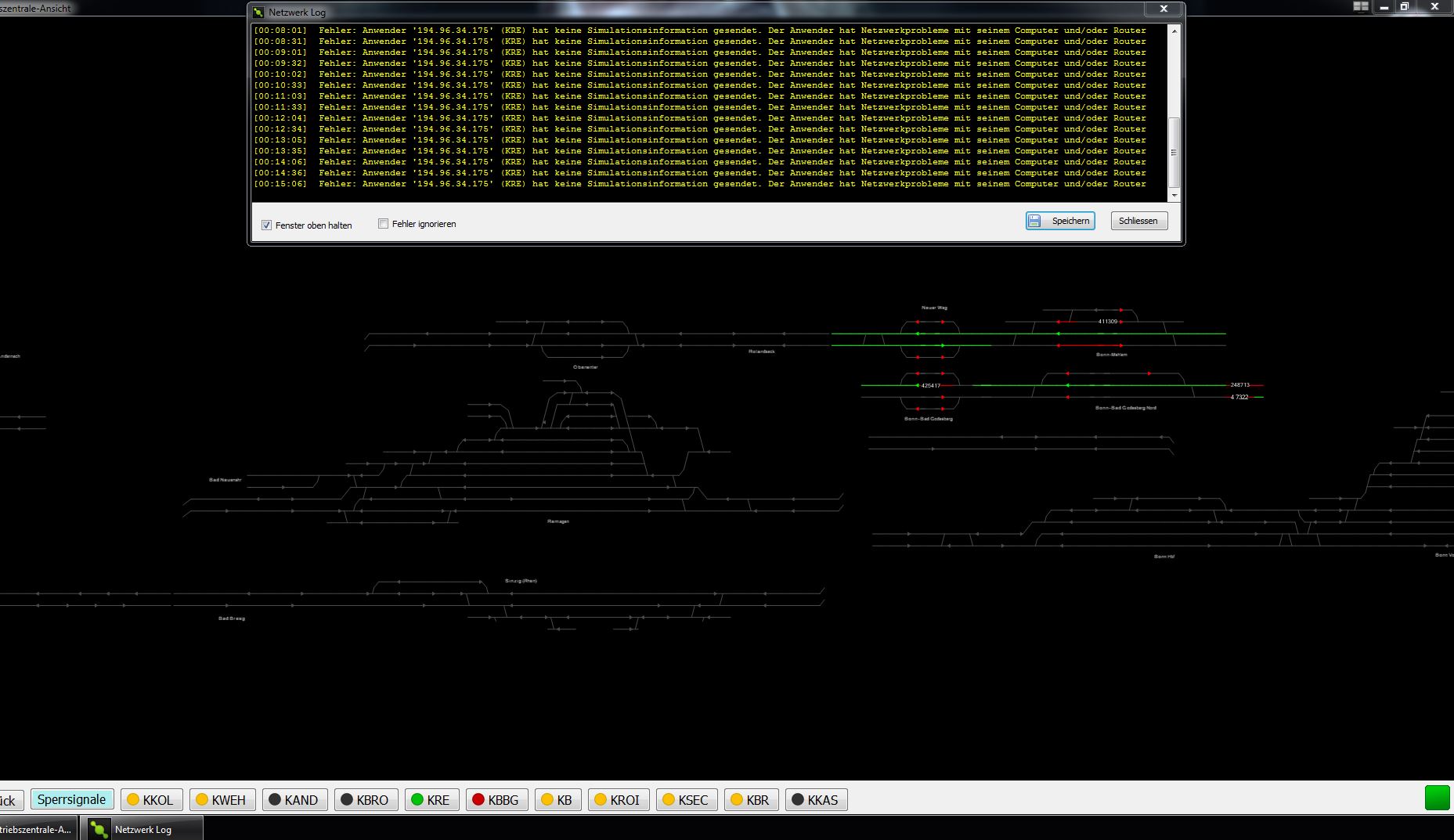
Task: Switch to Betriebszentrale-Ansicht taskbar tab
Action: pos(38,829)
